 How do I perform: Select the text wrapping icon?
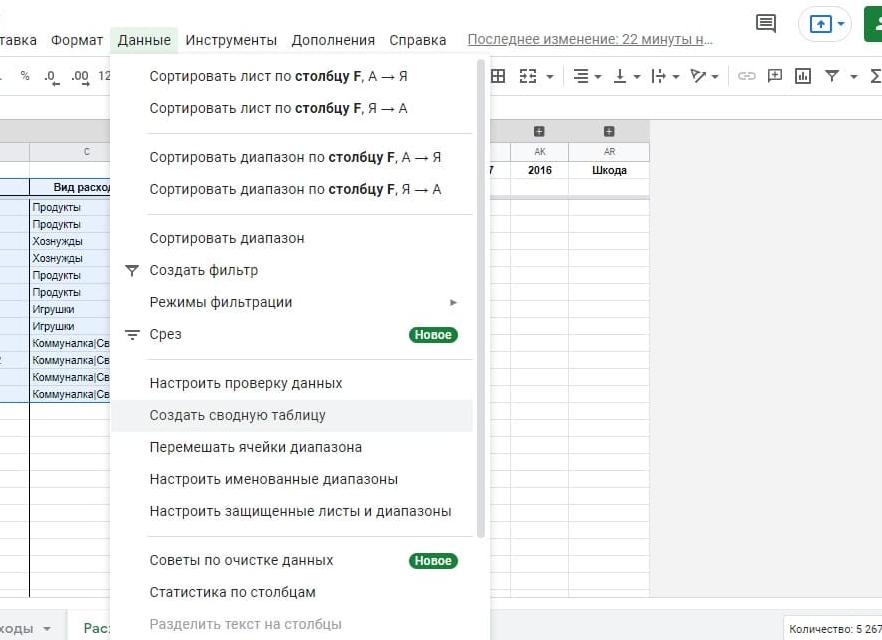click(657, 76)
